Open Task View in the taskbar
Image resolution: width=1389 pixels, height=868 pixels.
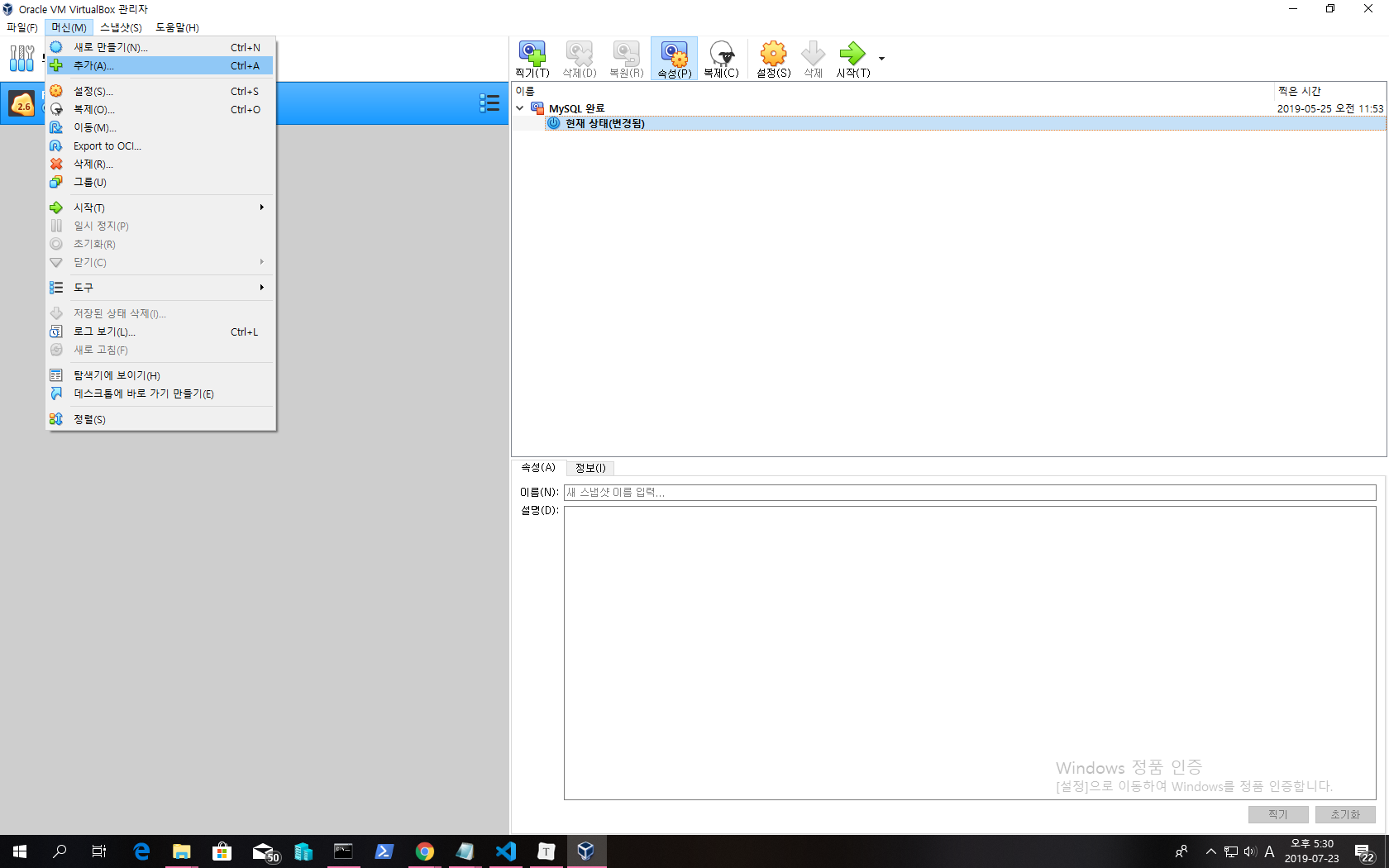[99, 851]
